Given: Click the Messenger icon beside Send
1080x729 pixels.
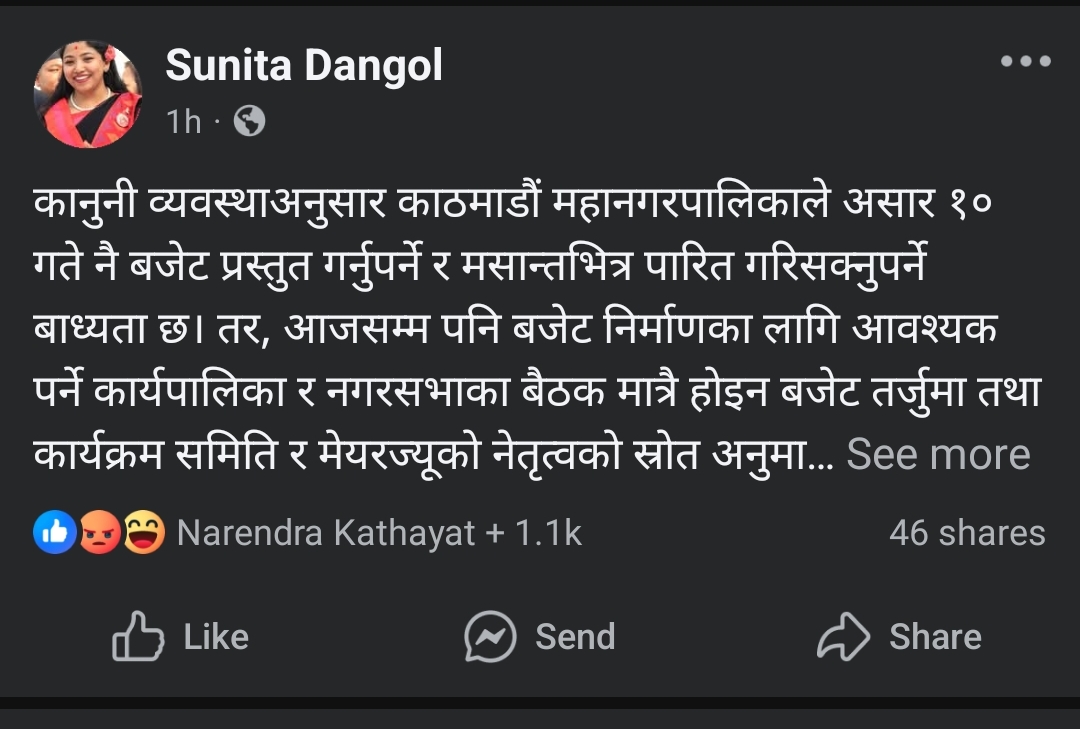Looking at the screenshot, I should click(x=490, y=637).
